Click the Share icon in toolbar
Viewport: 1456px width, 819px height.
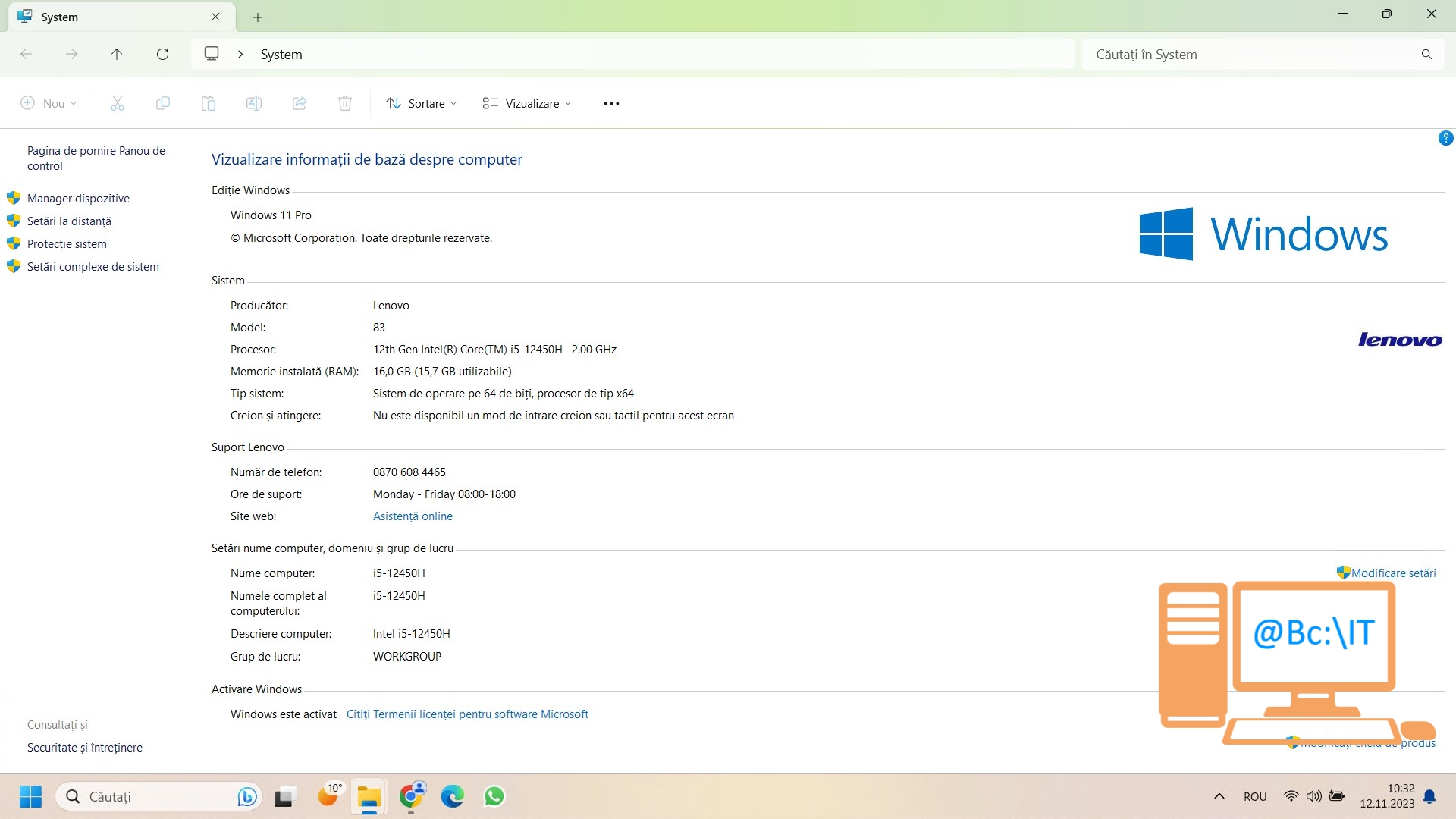300,103
